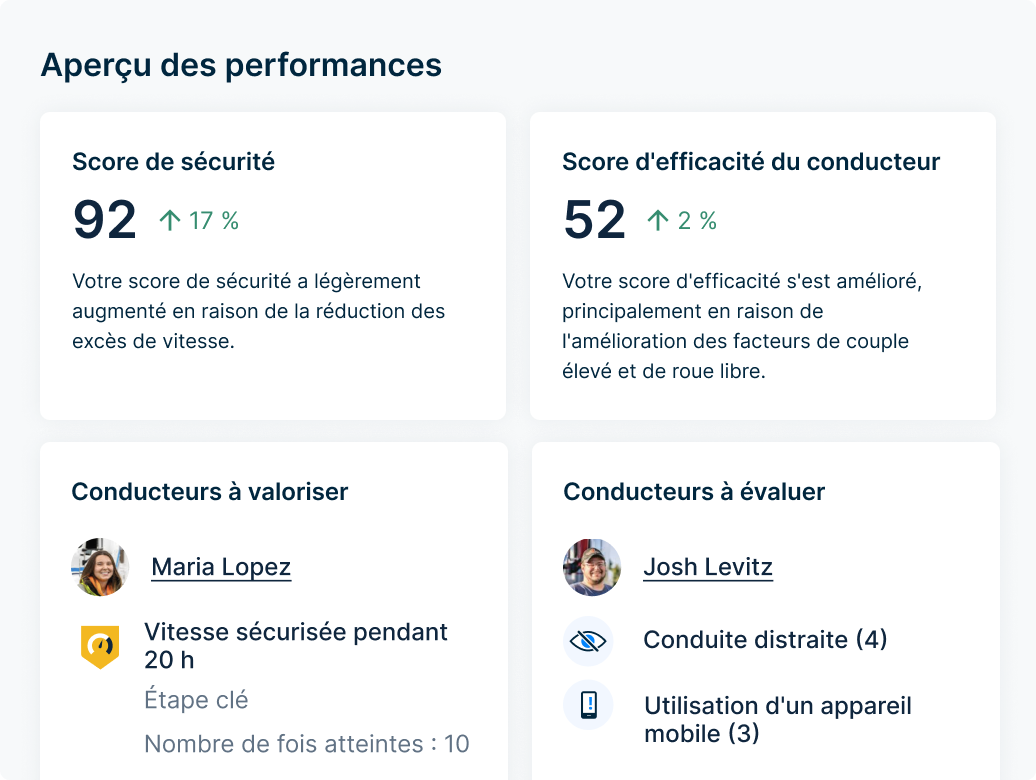
Task: Click the safe speed shield badge icon
Action: pos(100,645)
